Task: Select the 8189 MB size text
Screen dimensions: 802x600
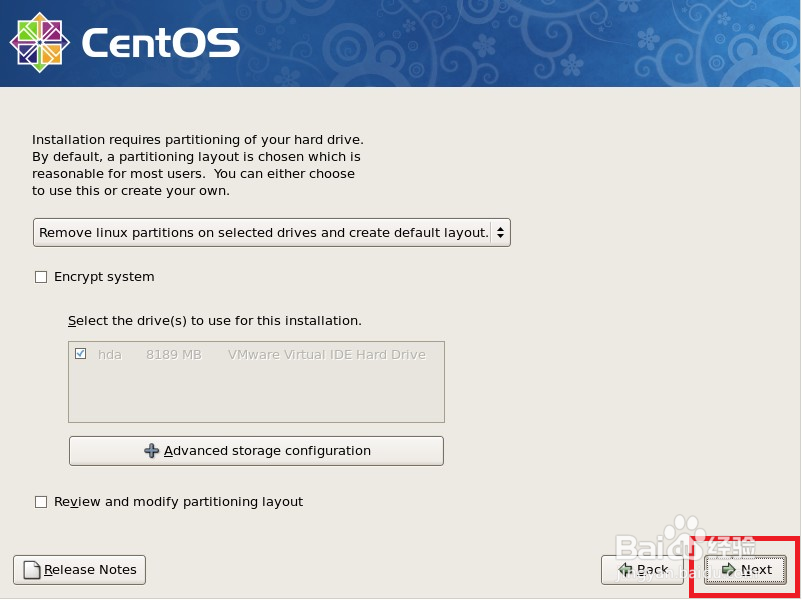Action: 174,354
